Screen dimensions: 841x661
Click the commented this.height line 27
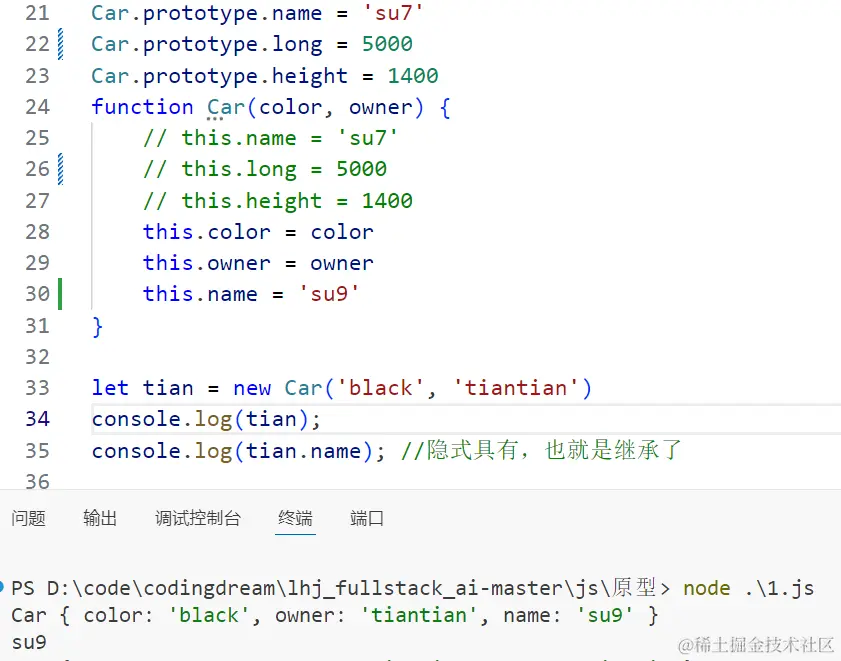point(278,201)
